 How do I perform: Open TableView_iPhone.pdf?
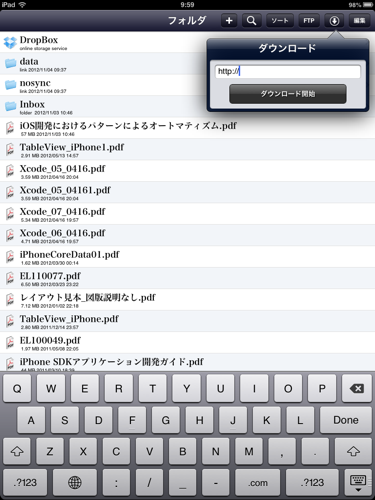(187, 321)
